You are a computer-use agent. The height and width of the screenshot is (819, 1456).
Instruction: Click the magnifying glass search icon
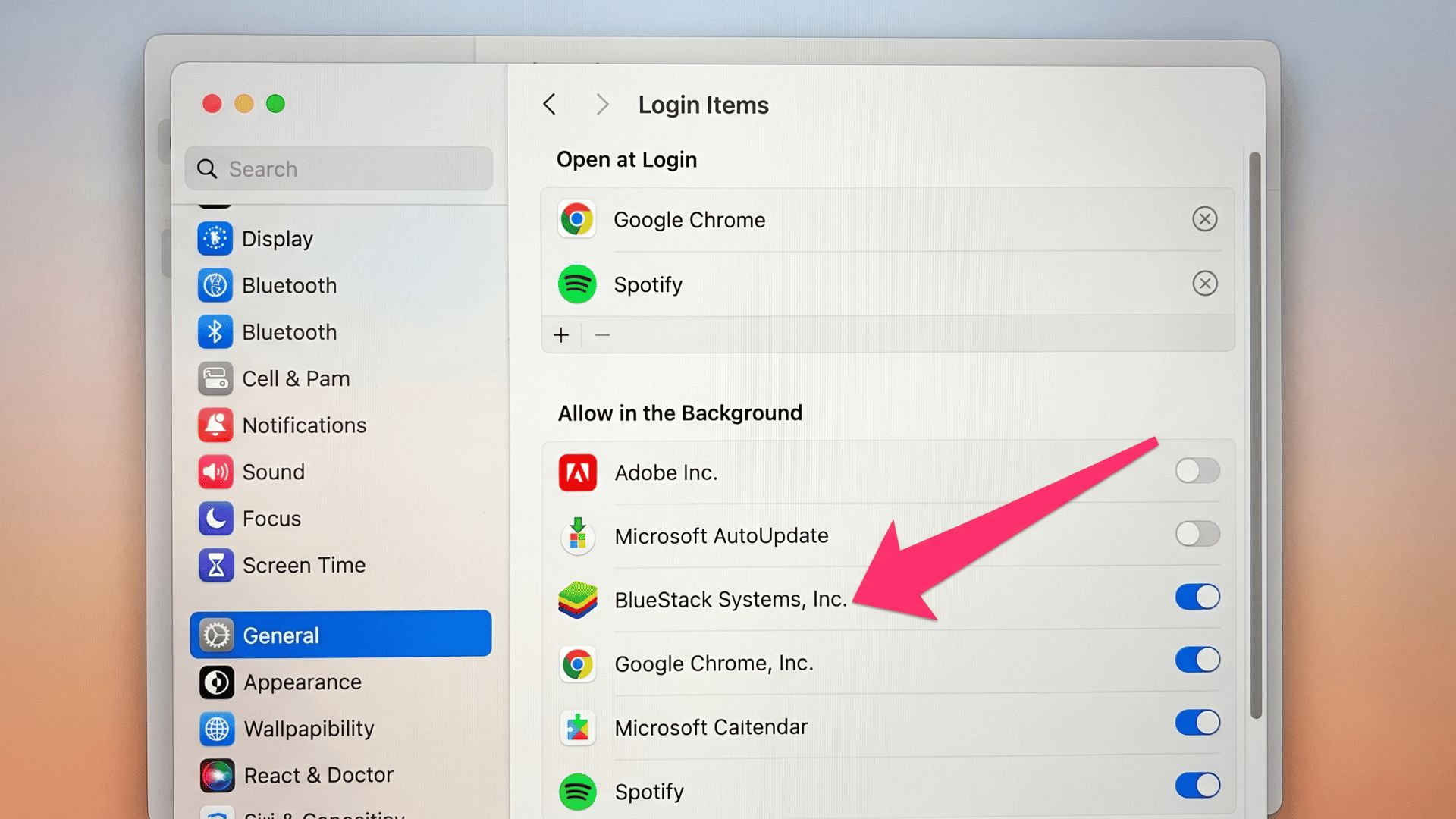tap(207, 168)
